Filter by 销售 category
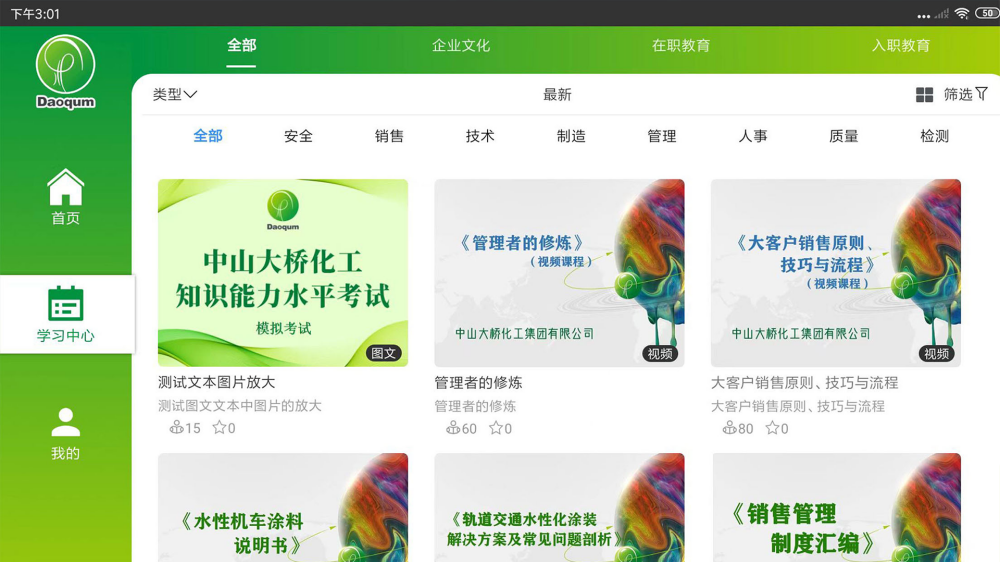This screenshot has height=562, width=1000. pyautogui.click(x=389, y=136)
